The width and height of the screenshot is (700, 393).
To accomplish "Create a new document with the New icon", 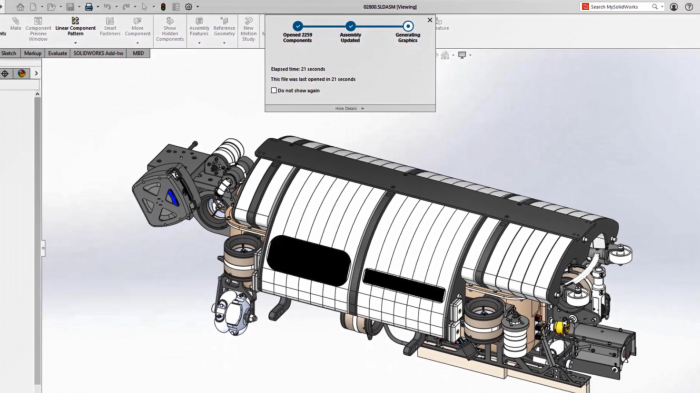I will (x=33, y=7).
